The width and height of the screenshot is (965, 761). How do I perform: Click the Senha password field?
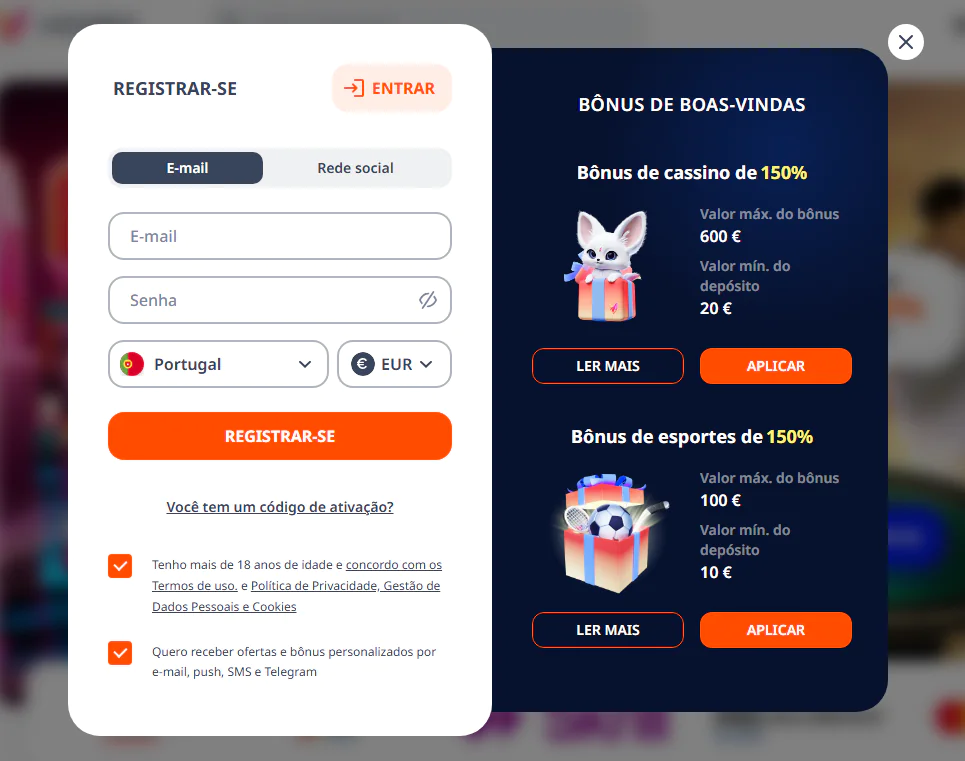(250, 300)
